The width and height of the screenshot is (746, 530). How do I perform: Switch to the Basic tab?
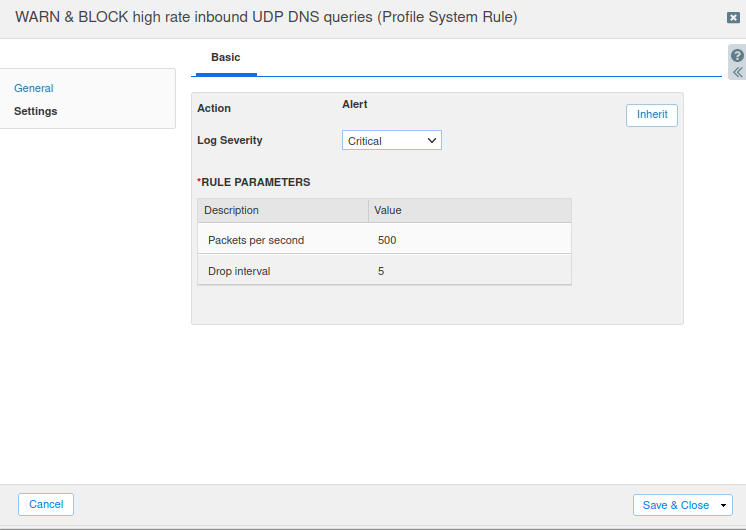click(225, 58)
